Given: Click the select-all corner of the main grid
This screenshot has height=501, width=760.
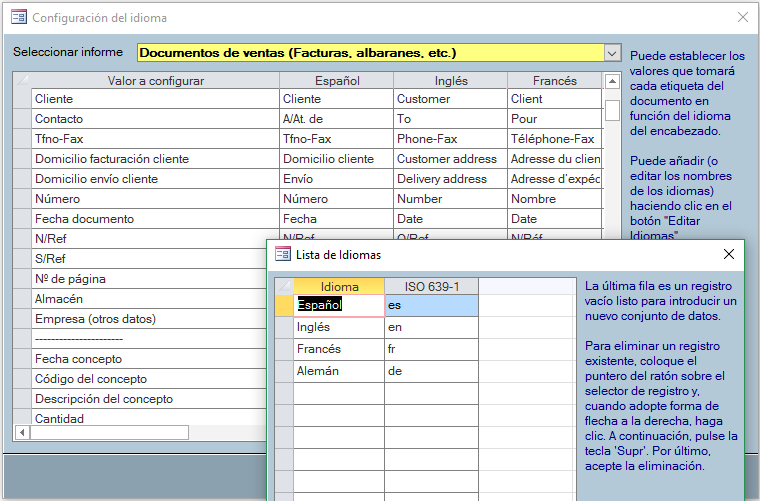Looking at the screenshot, I should (x=22, y=81).
